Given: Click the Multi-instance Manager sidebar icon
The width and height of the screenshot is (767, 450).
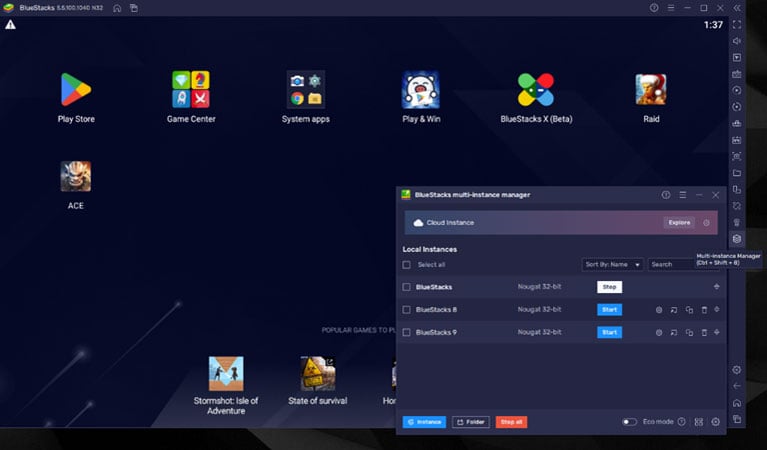Looking at the screenshot, I should tap(737, 239).
